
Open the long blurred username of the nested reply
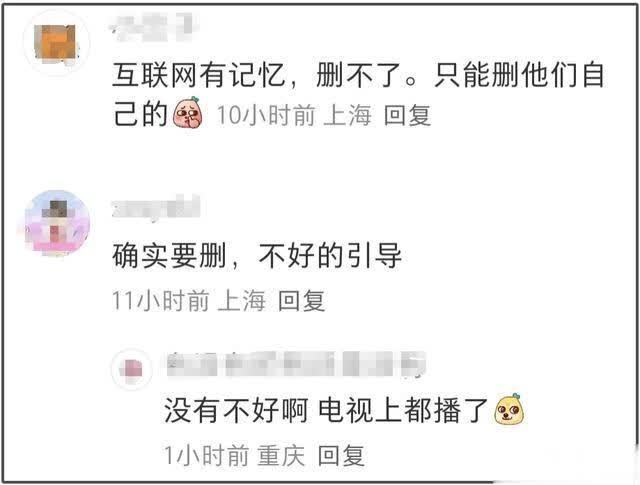[297, 363]
